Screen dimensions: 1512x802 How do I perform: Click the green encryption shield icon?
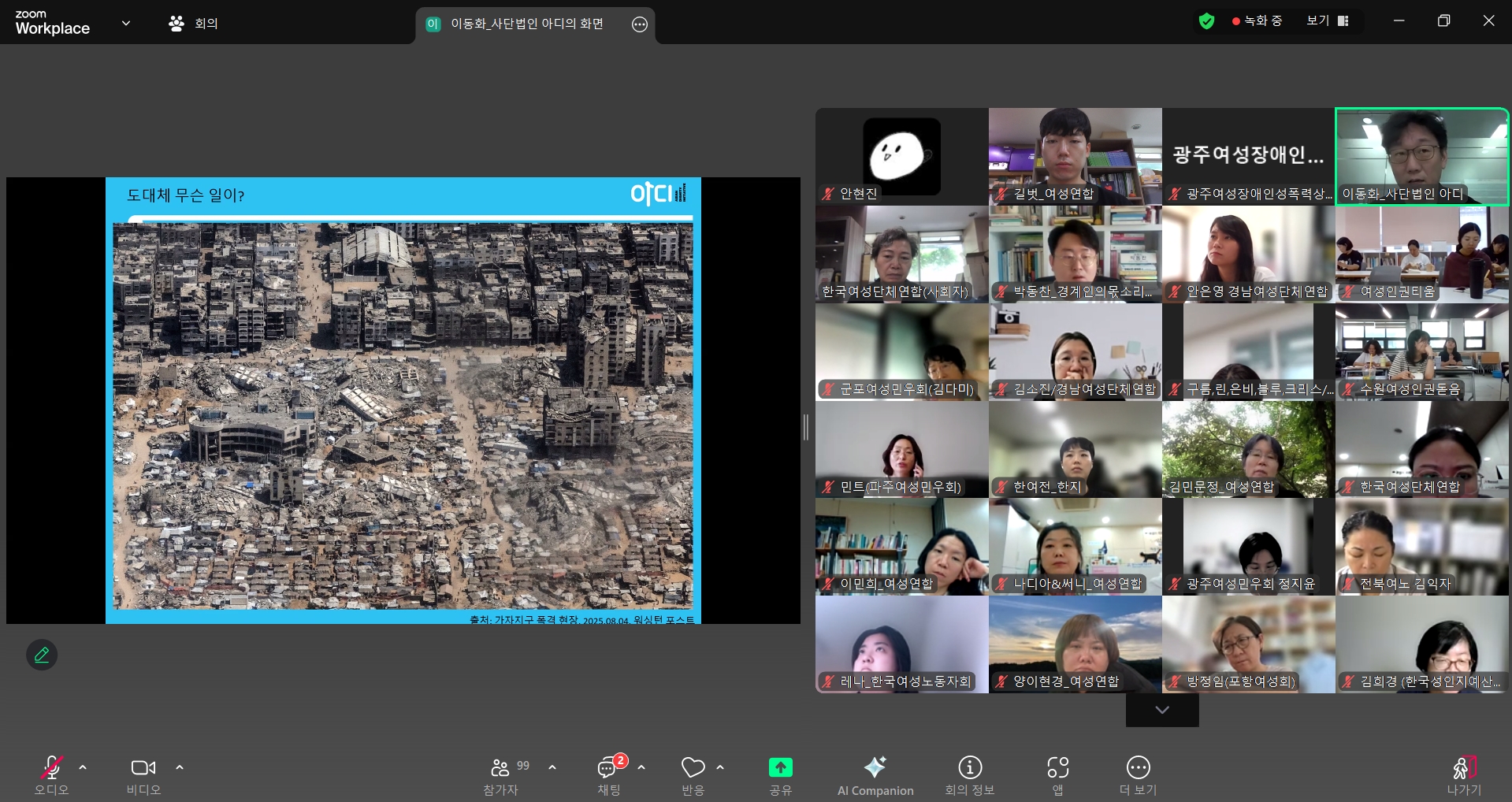click(1206, 21)
